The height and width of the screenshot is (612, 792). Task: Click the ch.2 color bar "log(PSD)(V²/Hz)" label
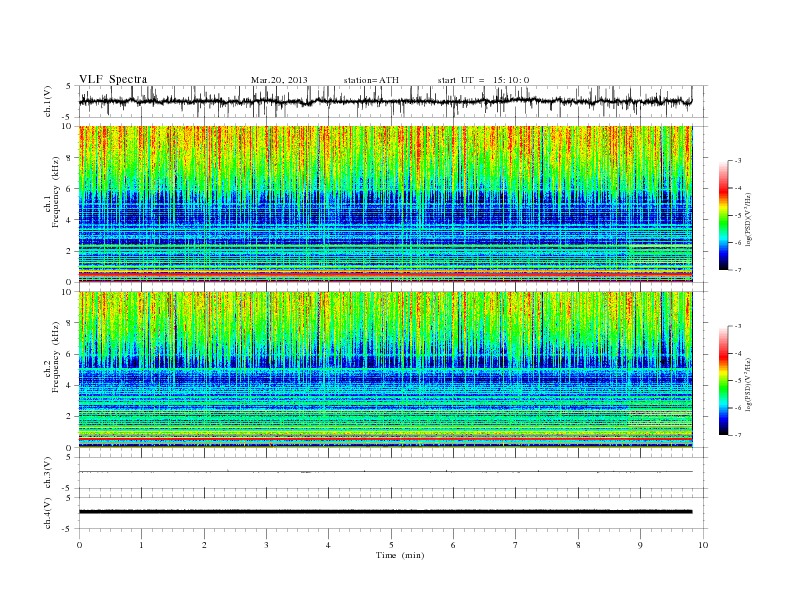tap(748, 384)
